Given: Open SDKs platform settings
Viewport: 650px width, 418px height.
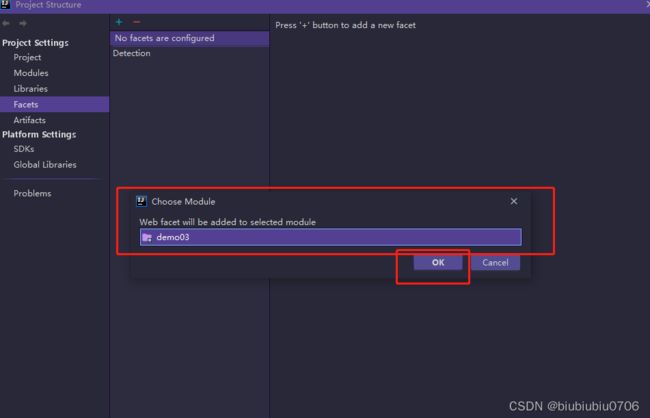Looking at the screenshot, I should [24, 149].
